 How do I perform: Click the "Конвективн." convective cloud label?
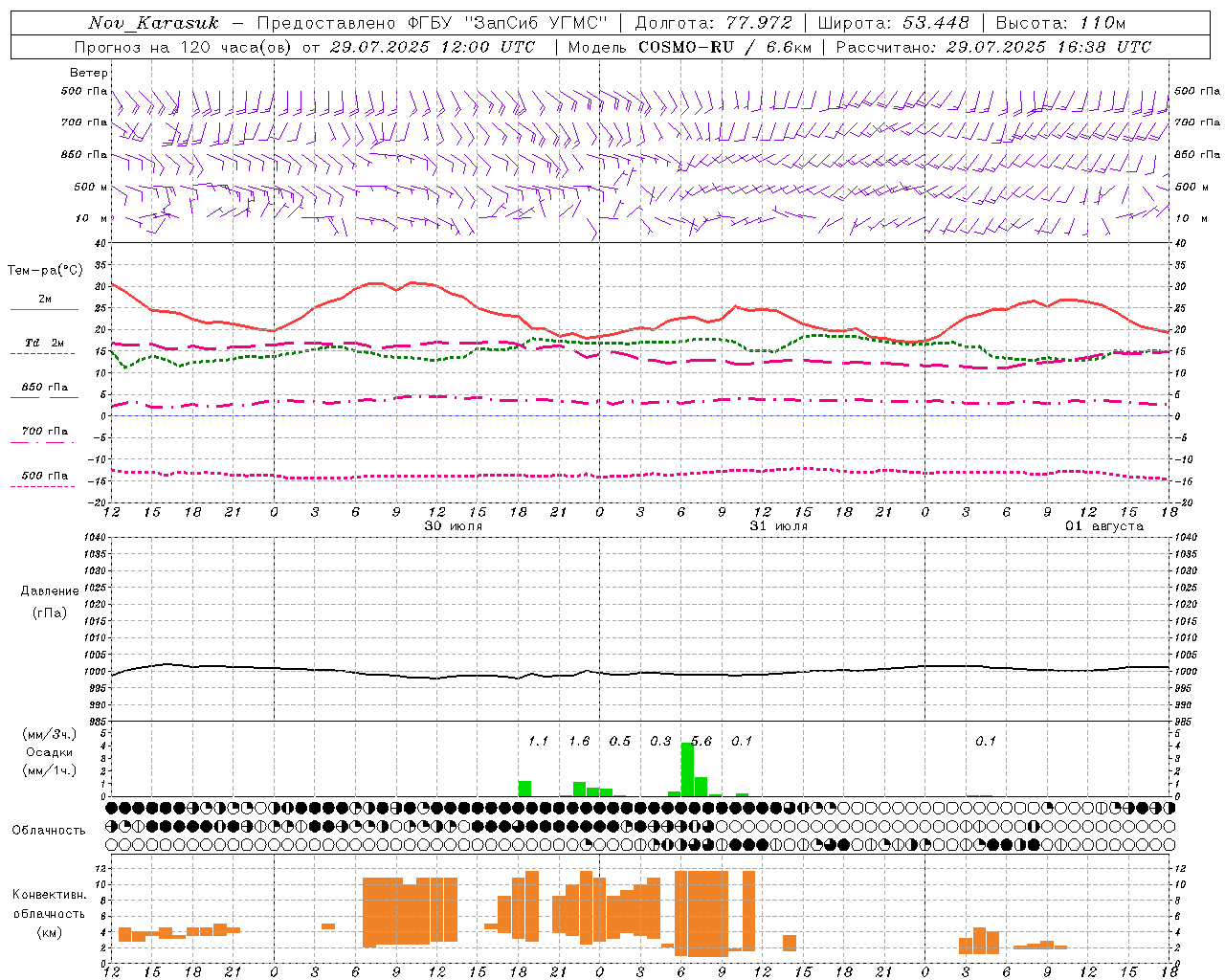tap(50, 895)
